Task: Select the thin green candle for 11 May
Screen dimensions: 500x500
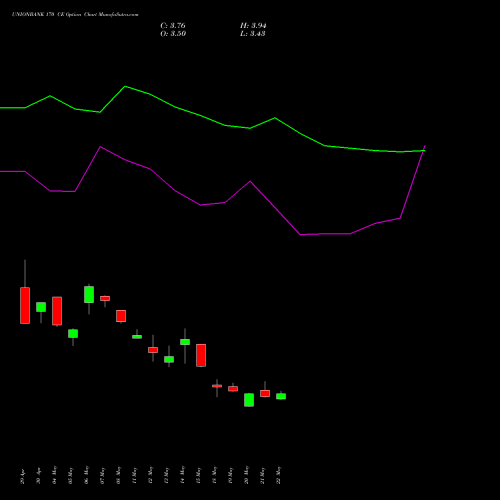Action: coord(137,337)
